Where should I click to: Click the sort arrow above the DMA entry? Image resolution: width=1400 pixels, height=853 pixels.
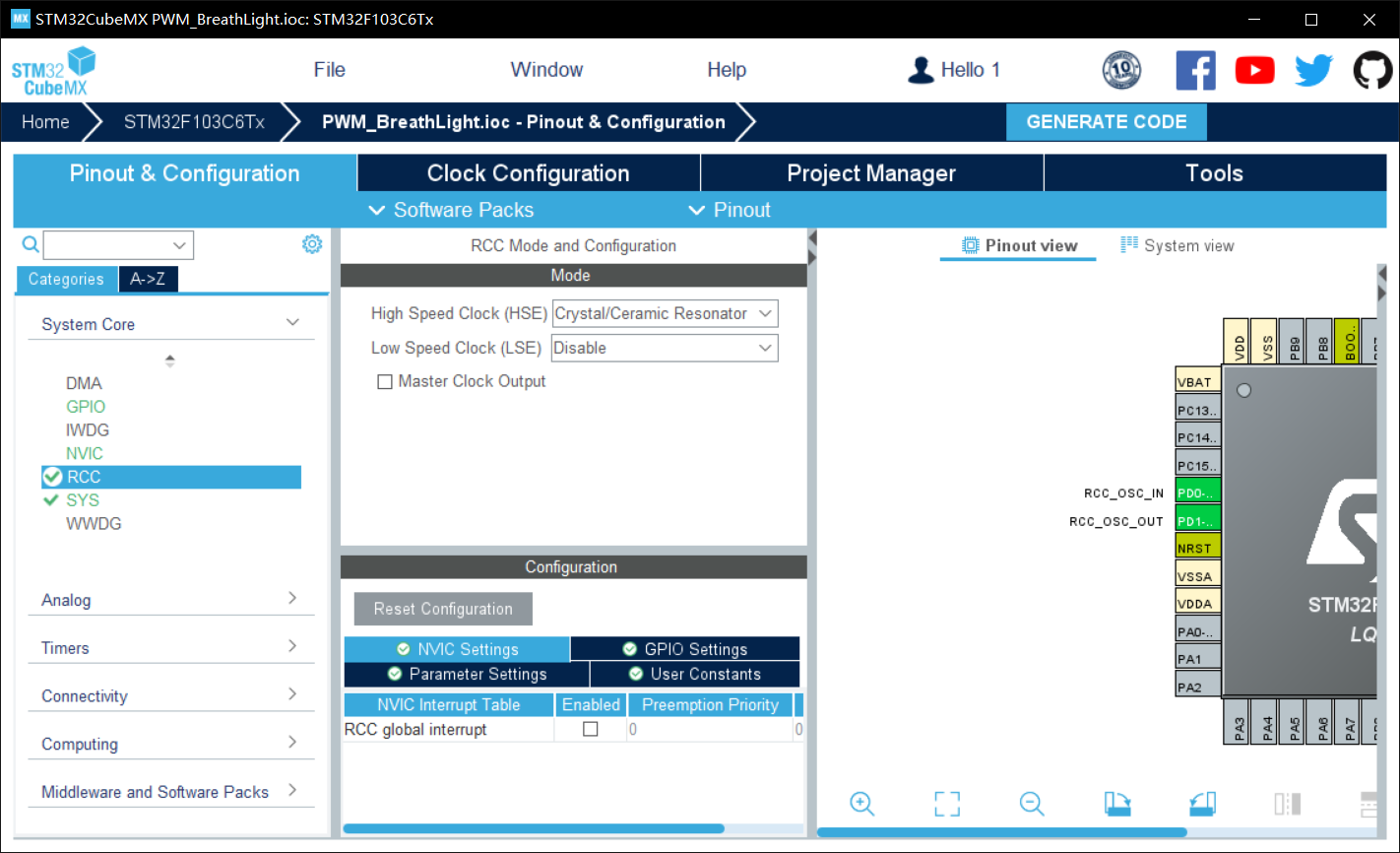coord(170,361)
